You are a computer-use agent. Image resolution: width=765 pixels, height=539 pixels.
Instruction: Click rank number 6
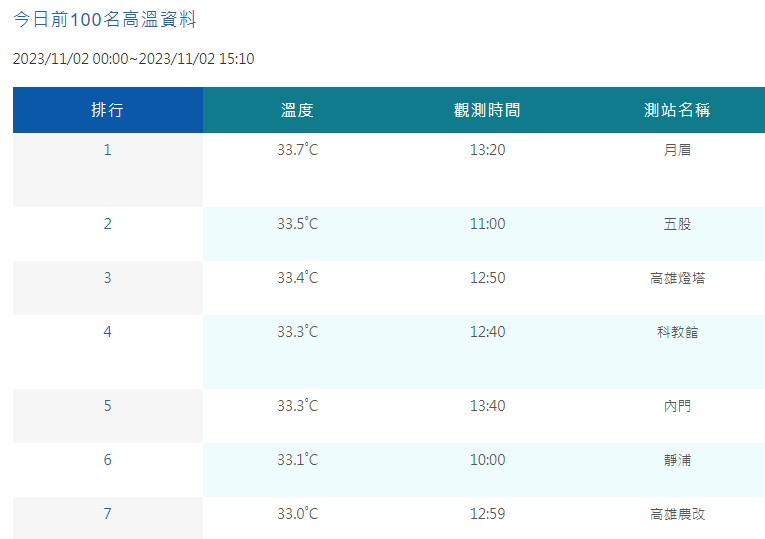click(107, 460)
